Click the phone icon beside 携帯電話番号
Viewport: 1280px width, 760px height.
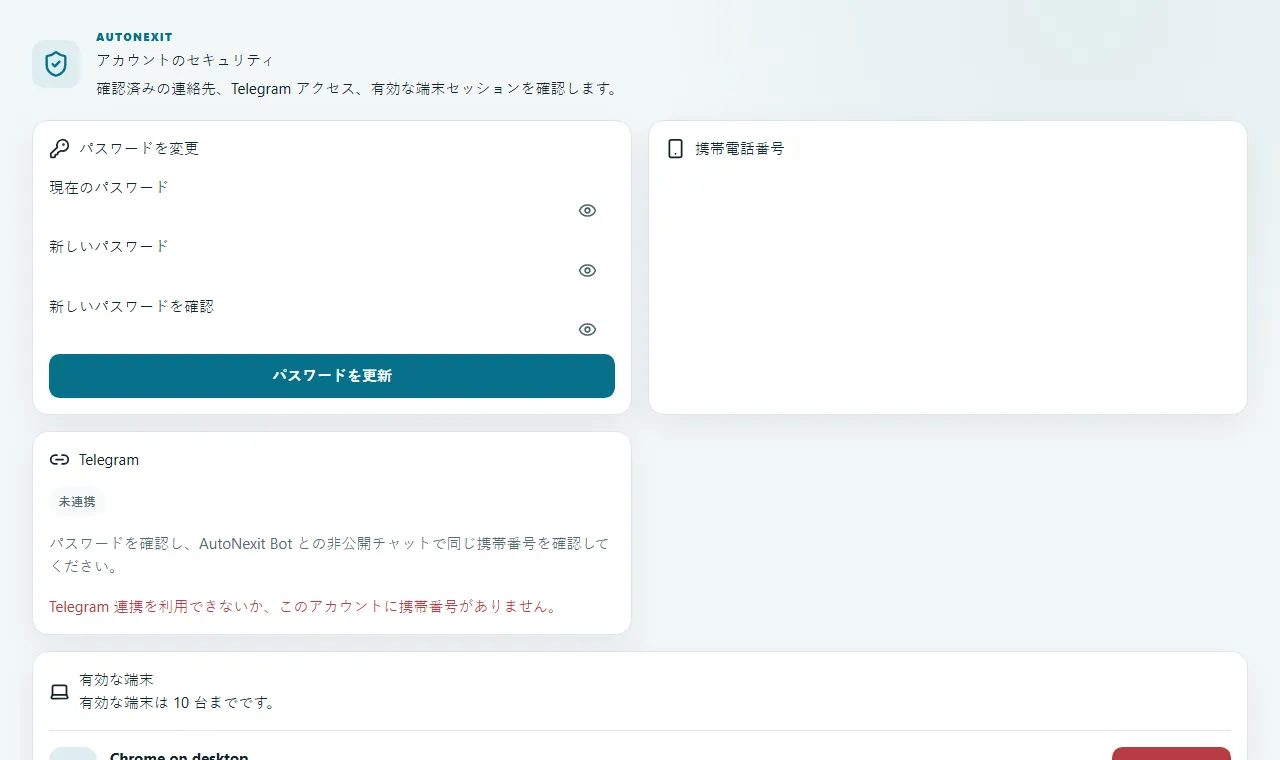click(x=675, y=149)
